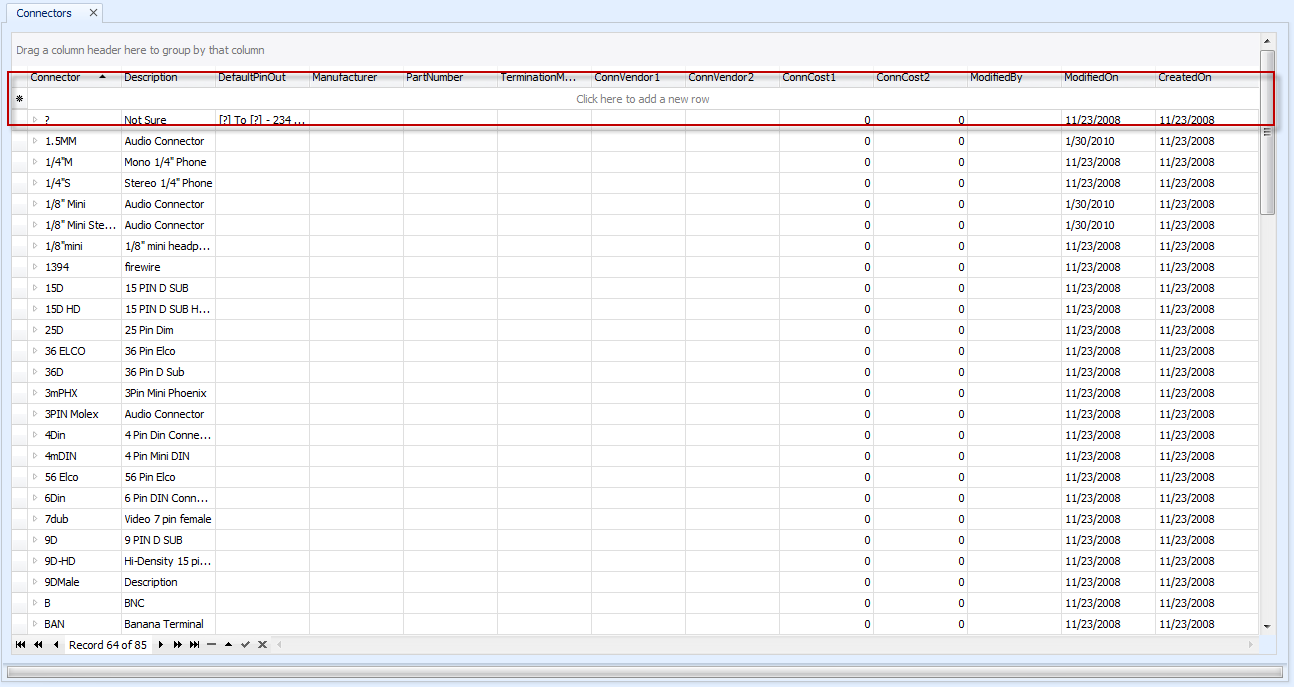Expand the '?' connector row
The width and height of the screenshot is (1294, 687).
35,120
